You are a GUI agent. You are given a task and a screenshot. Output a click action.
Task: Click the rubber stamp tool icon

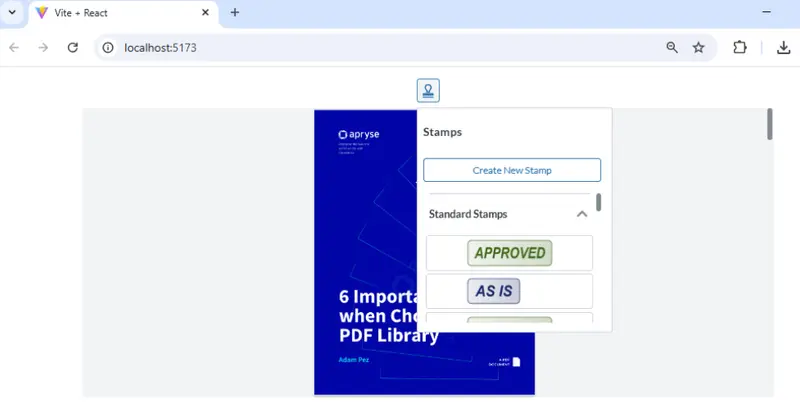[428, 90]
